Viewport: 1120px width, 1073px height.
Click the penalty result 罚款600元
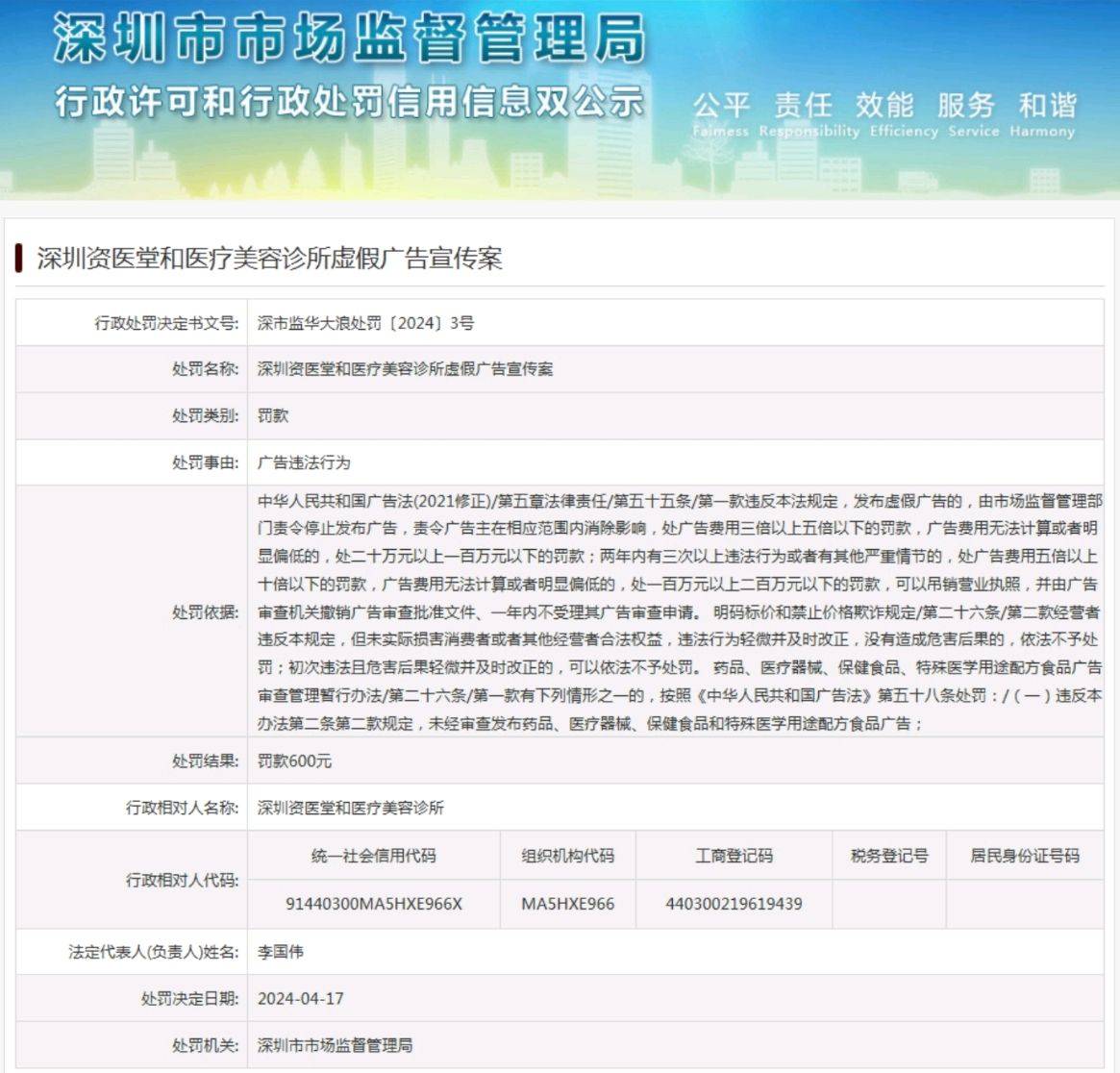coord(294,761)
